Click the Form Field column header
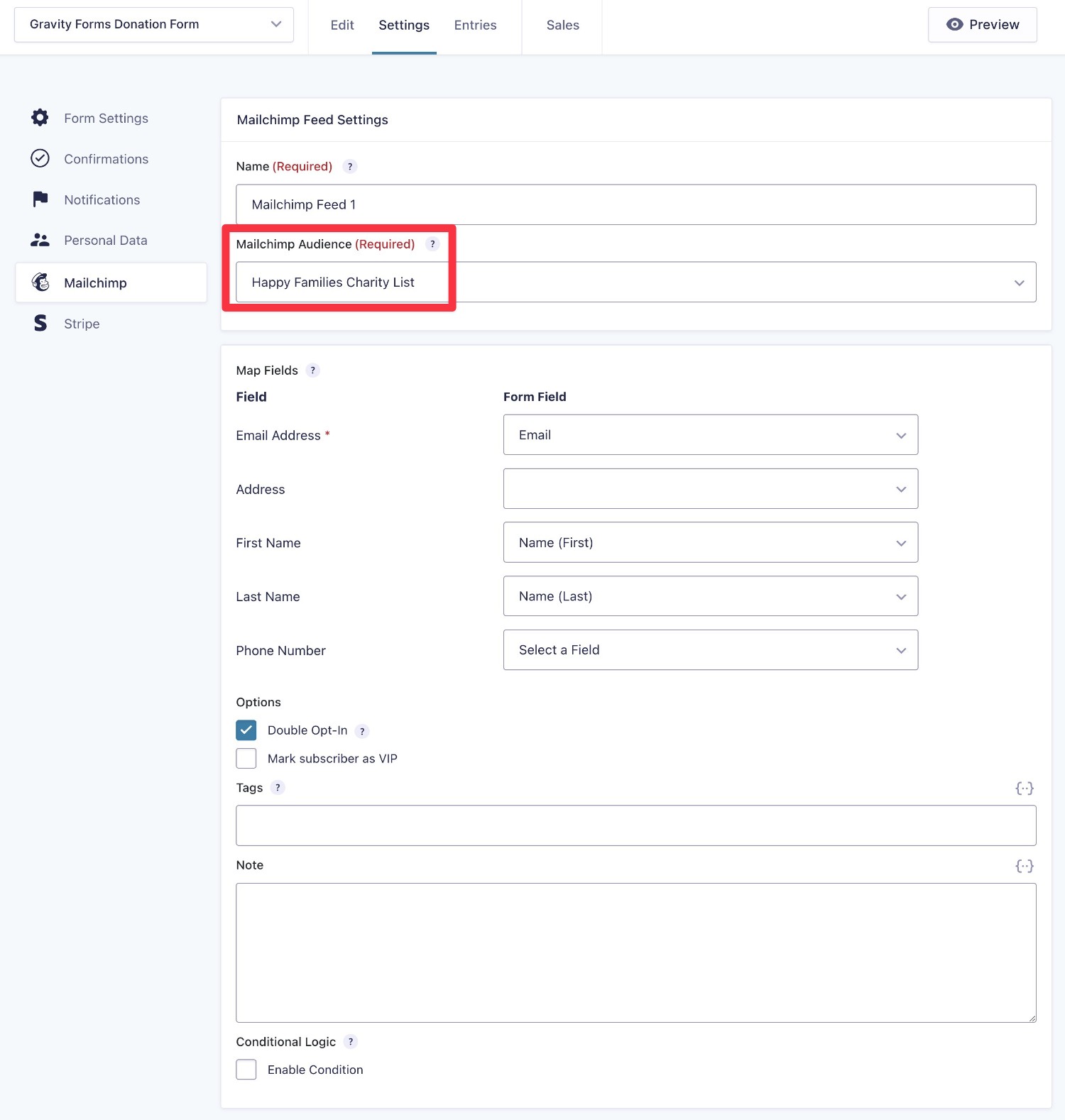This screenshot has width=1065, height=1120. coord(535,397)
